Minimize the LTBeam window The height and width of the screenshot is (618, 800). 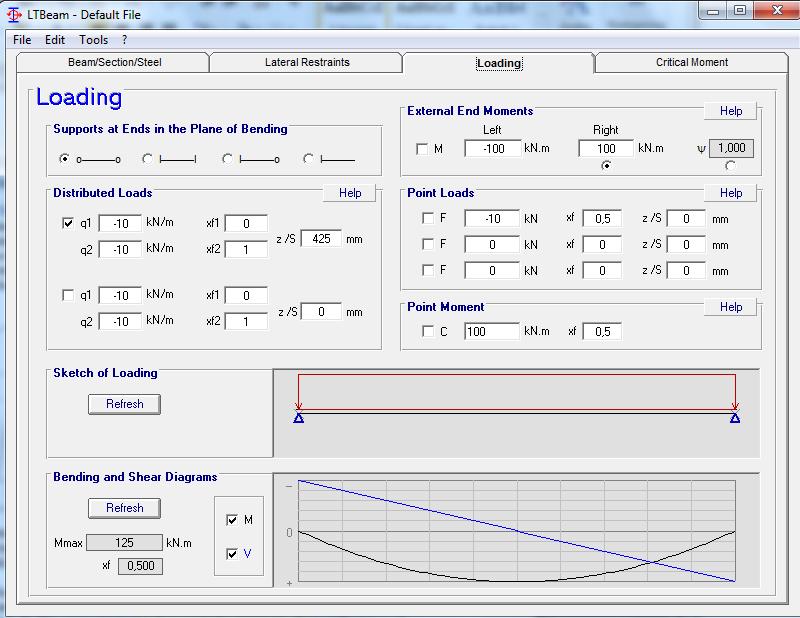713,11
